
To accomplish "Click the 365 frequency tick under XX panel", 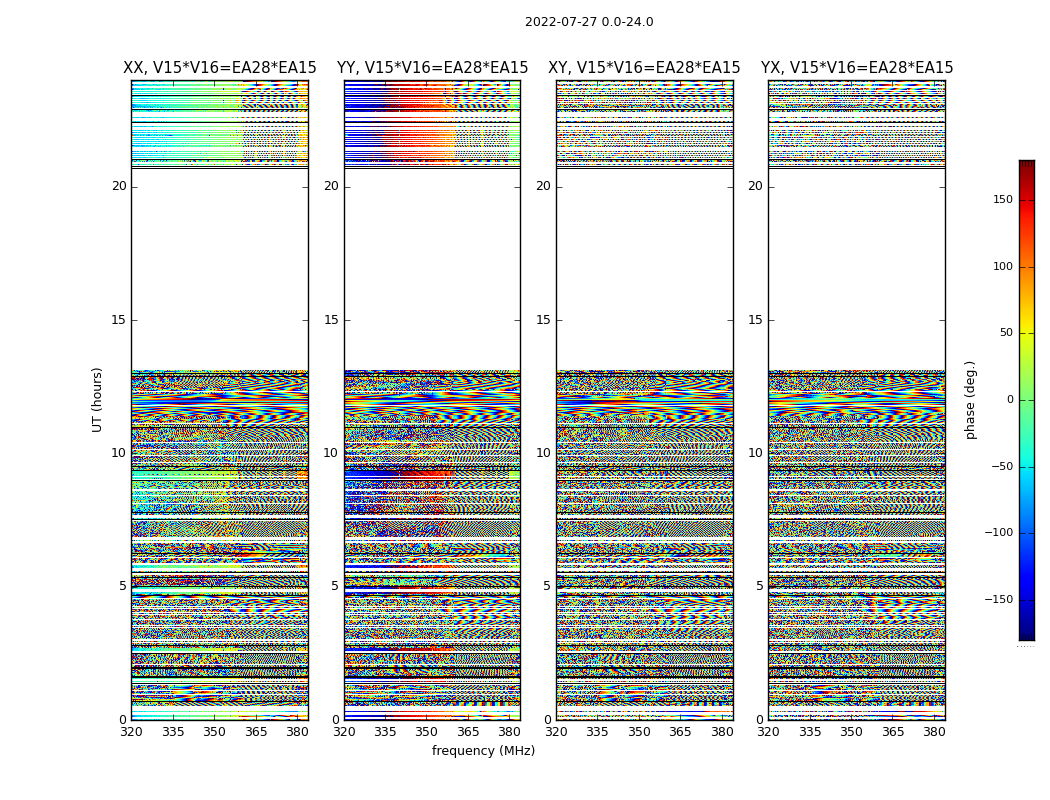I will tap(256, 732).
